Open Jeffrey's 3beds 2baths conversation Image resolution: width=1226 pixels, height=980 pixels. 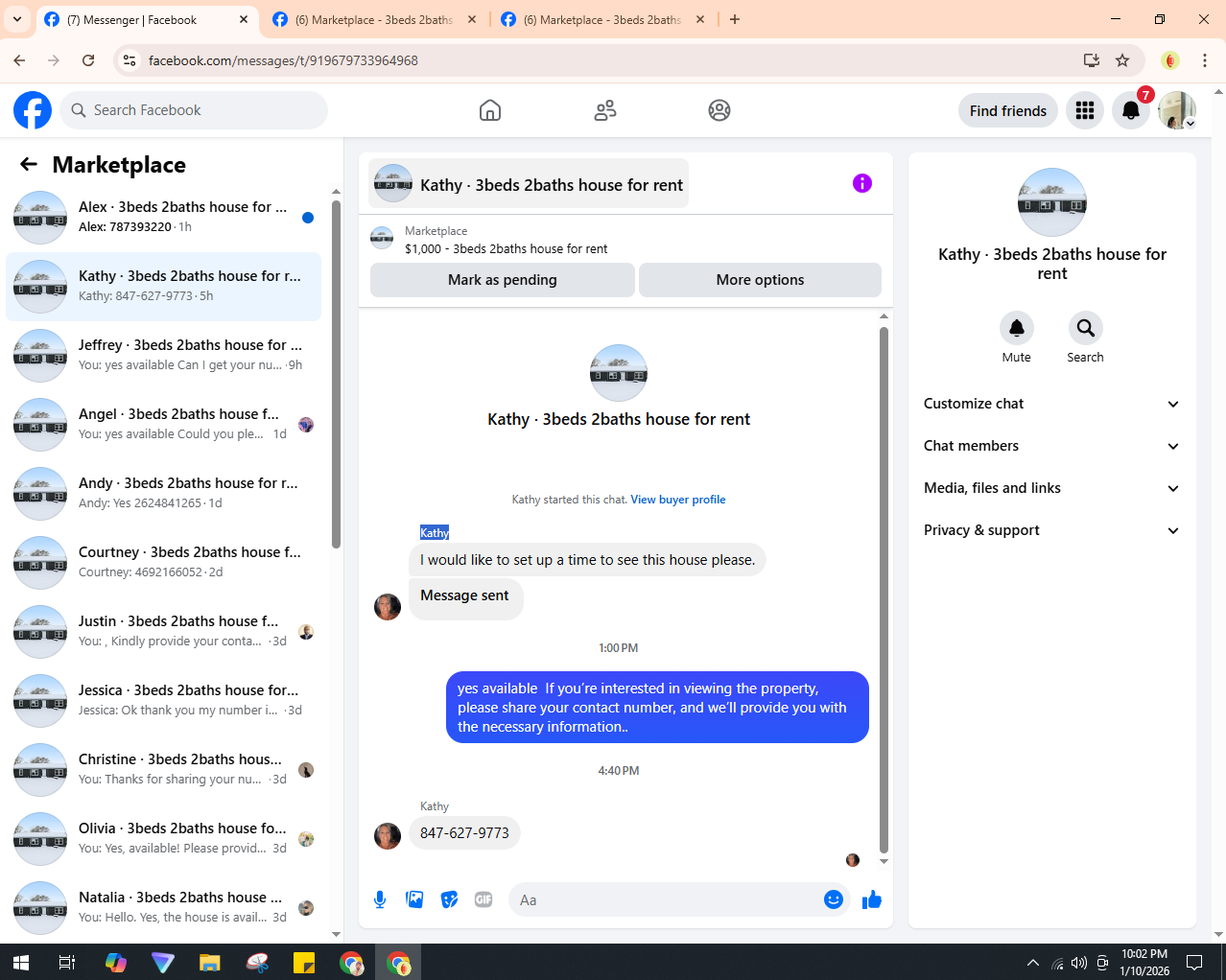coord(163,356)
